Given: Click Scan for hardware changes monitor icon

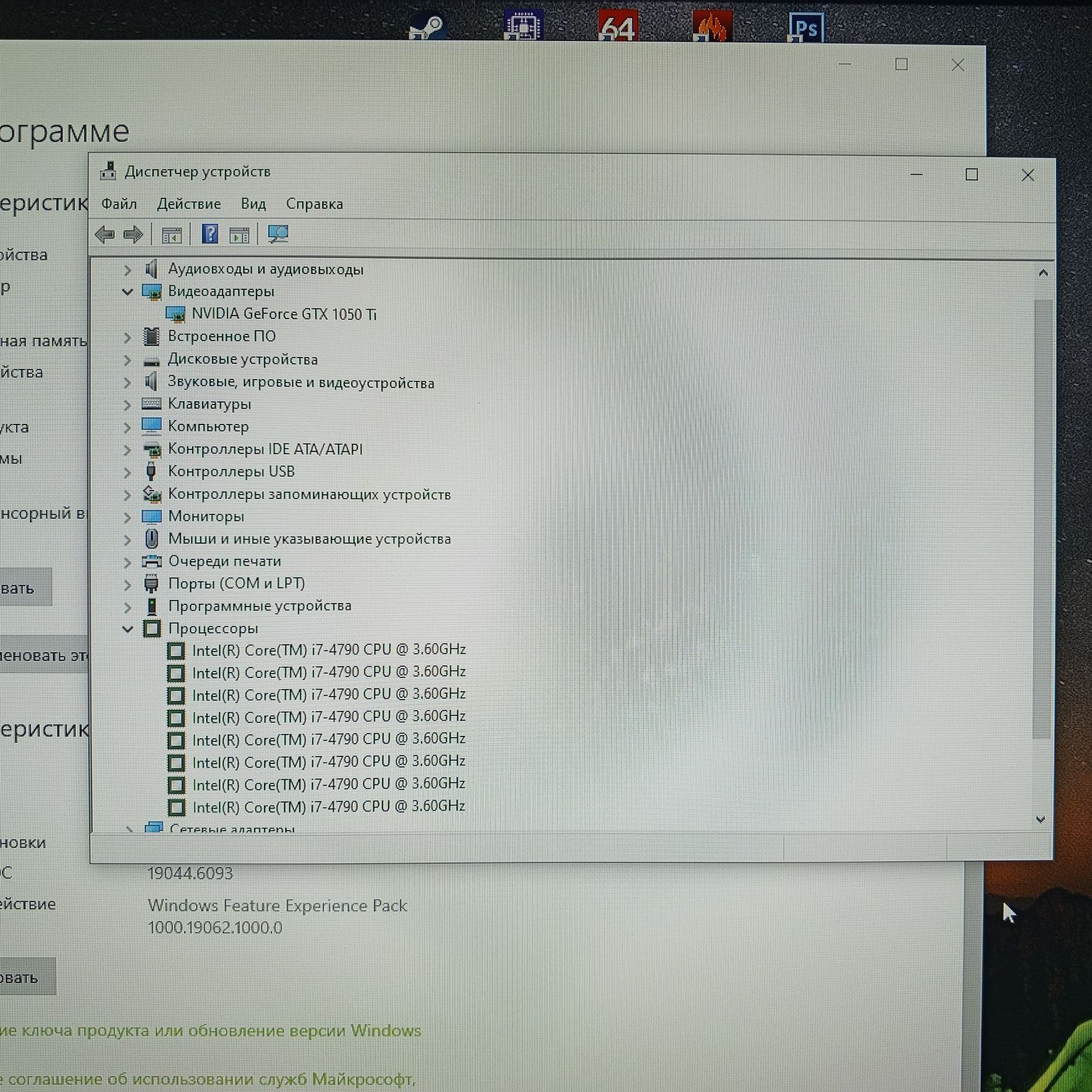Looking at the screenshot, I should (278, 234).
